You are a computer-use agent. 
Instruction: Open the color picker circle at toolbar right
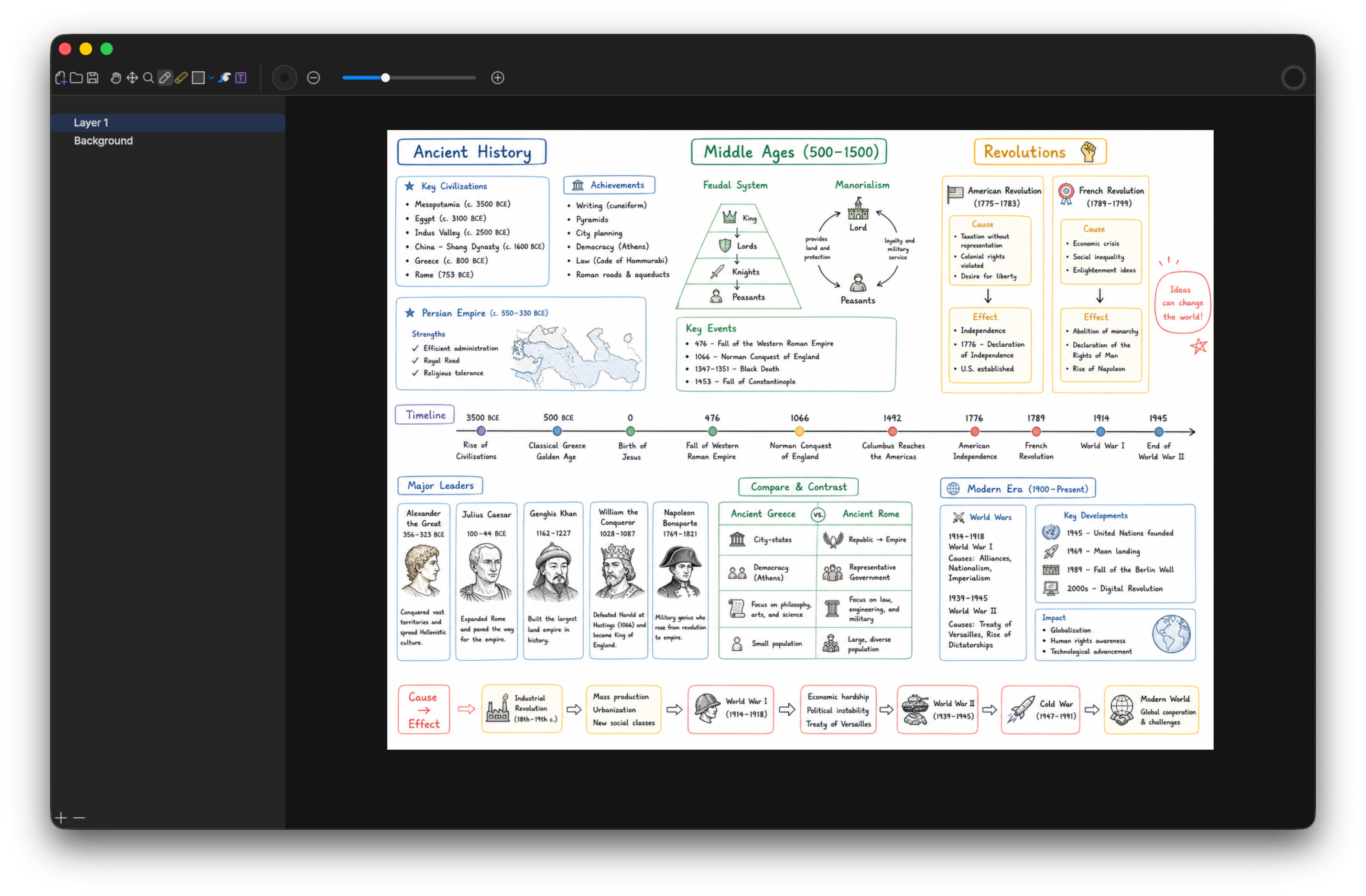pos(1293,78)
